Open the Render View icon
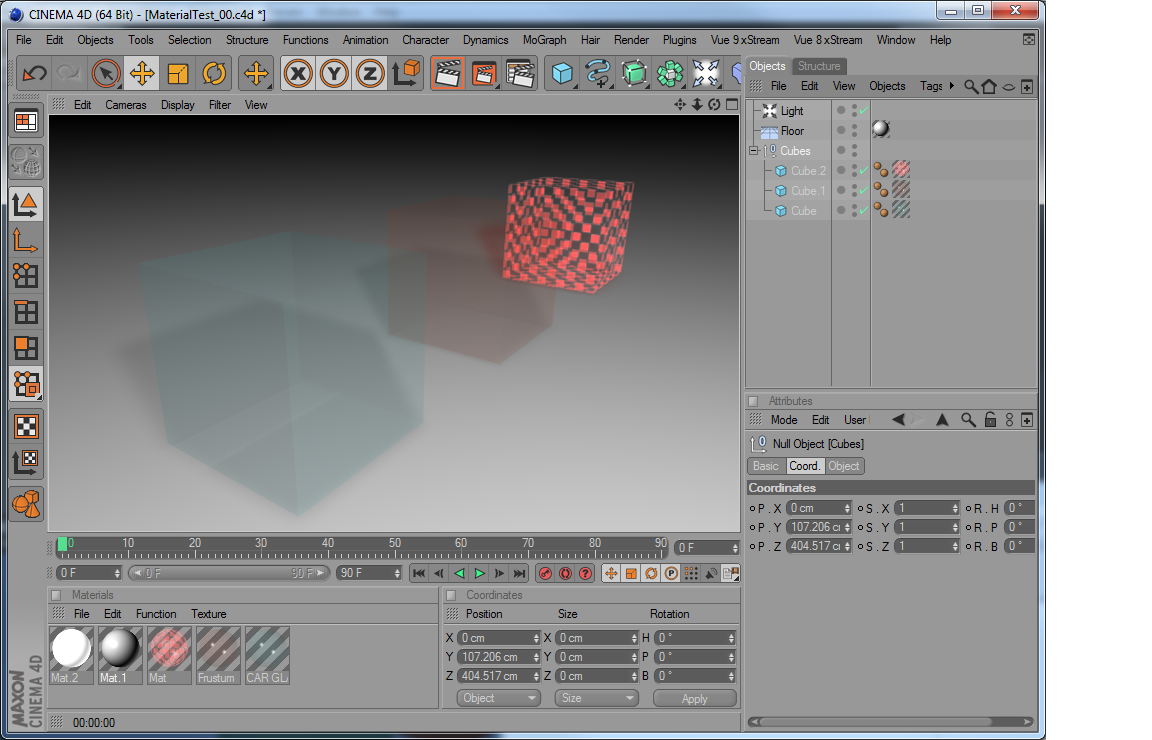The height and width of the screenshot is (740, 1152). pyautogui.click(x=447, y=73)
